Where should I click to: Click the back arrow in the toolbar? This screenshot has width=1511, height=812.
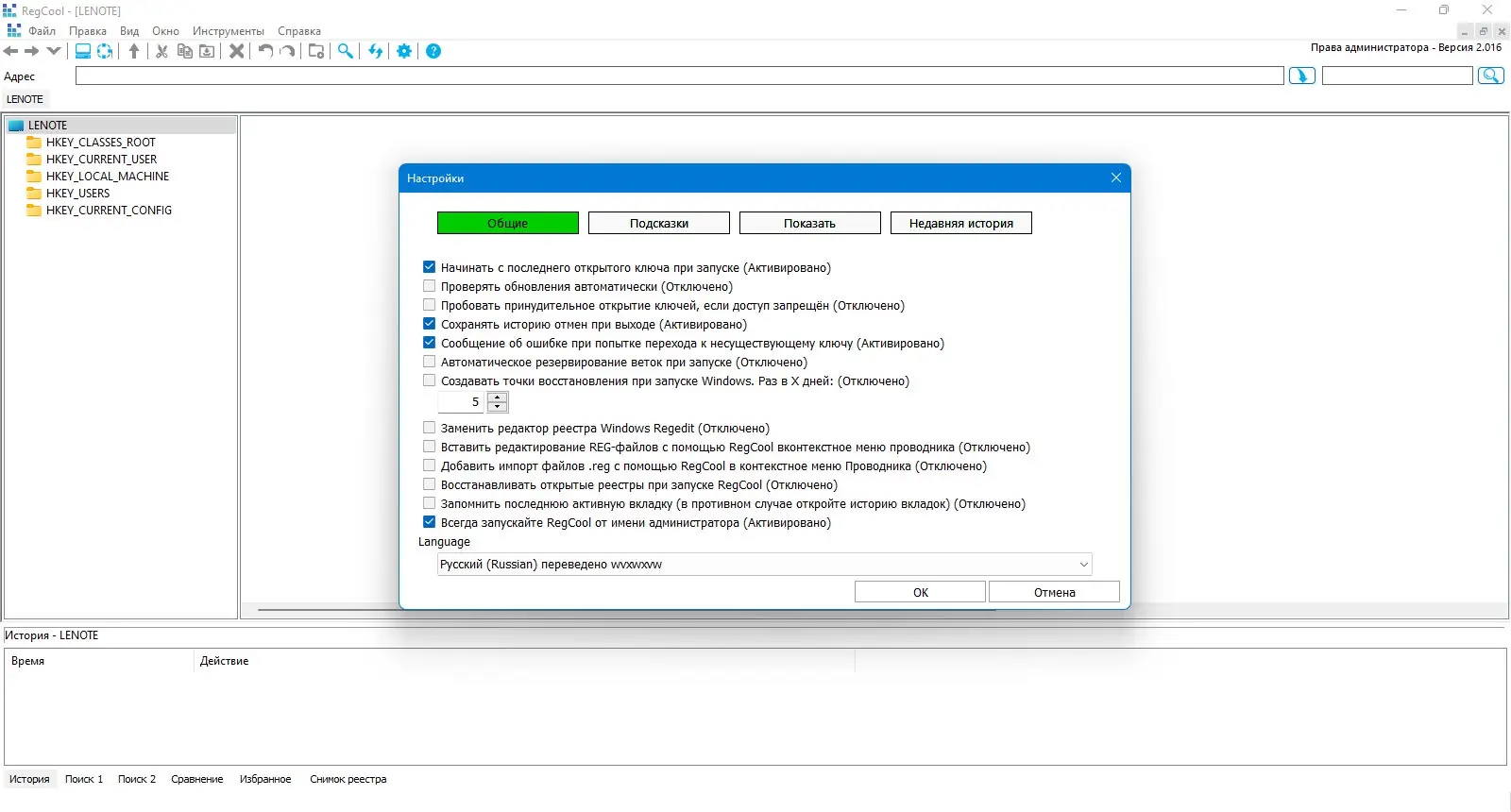11,51
